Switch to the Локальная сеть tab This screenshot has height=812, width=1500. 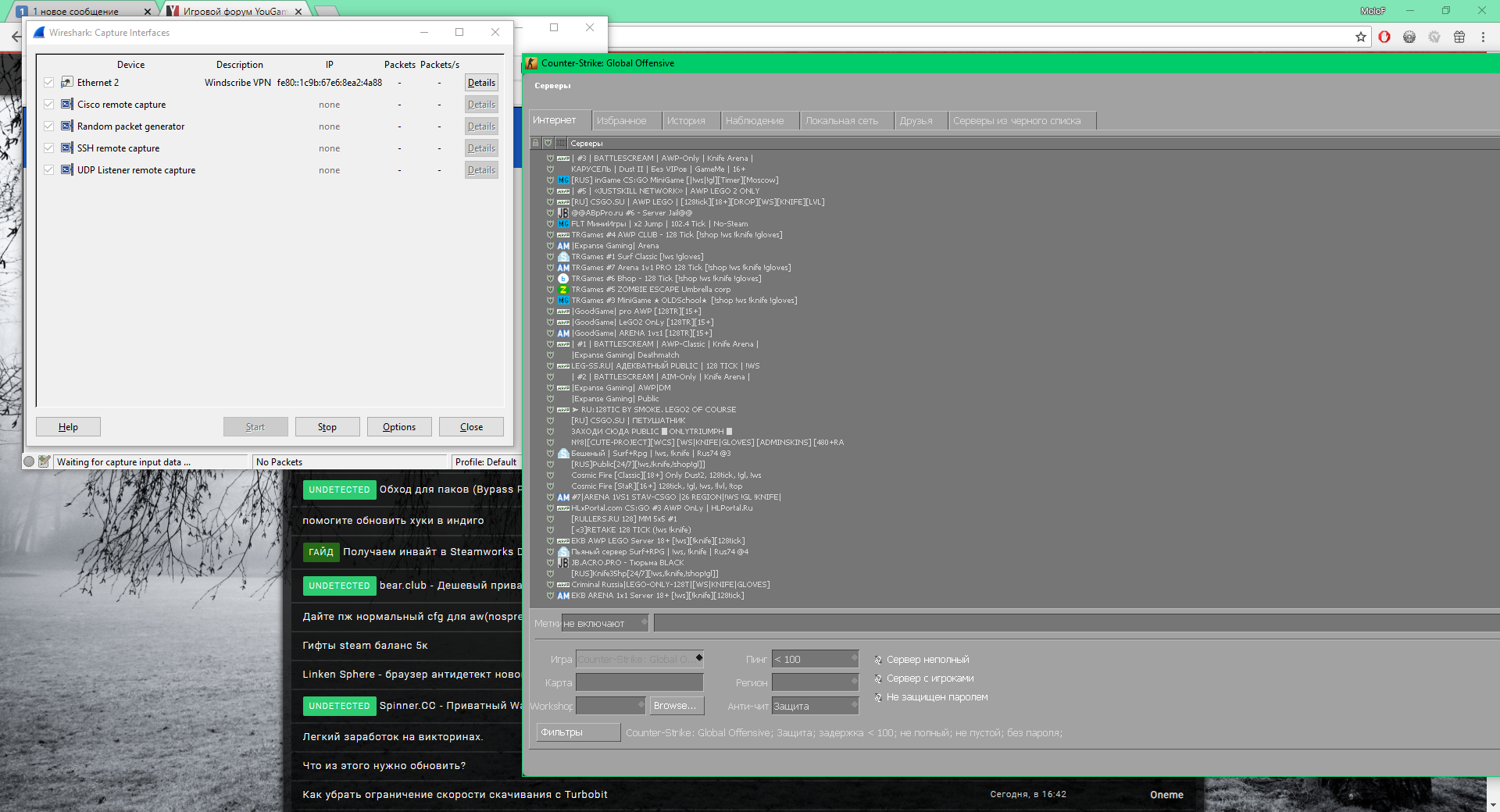pyautogui.click(x=841, y=121)
